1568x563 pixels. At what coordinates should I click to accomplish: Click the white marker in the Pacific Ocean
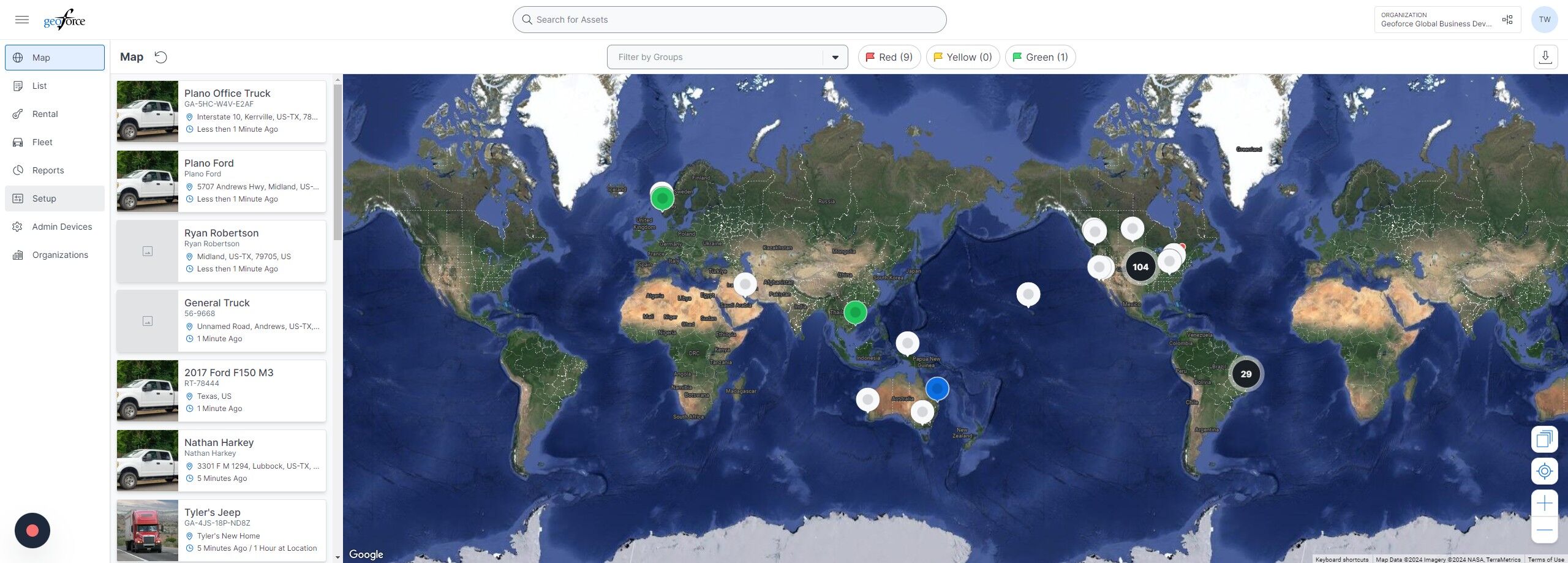[1028, 295]
